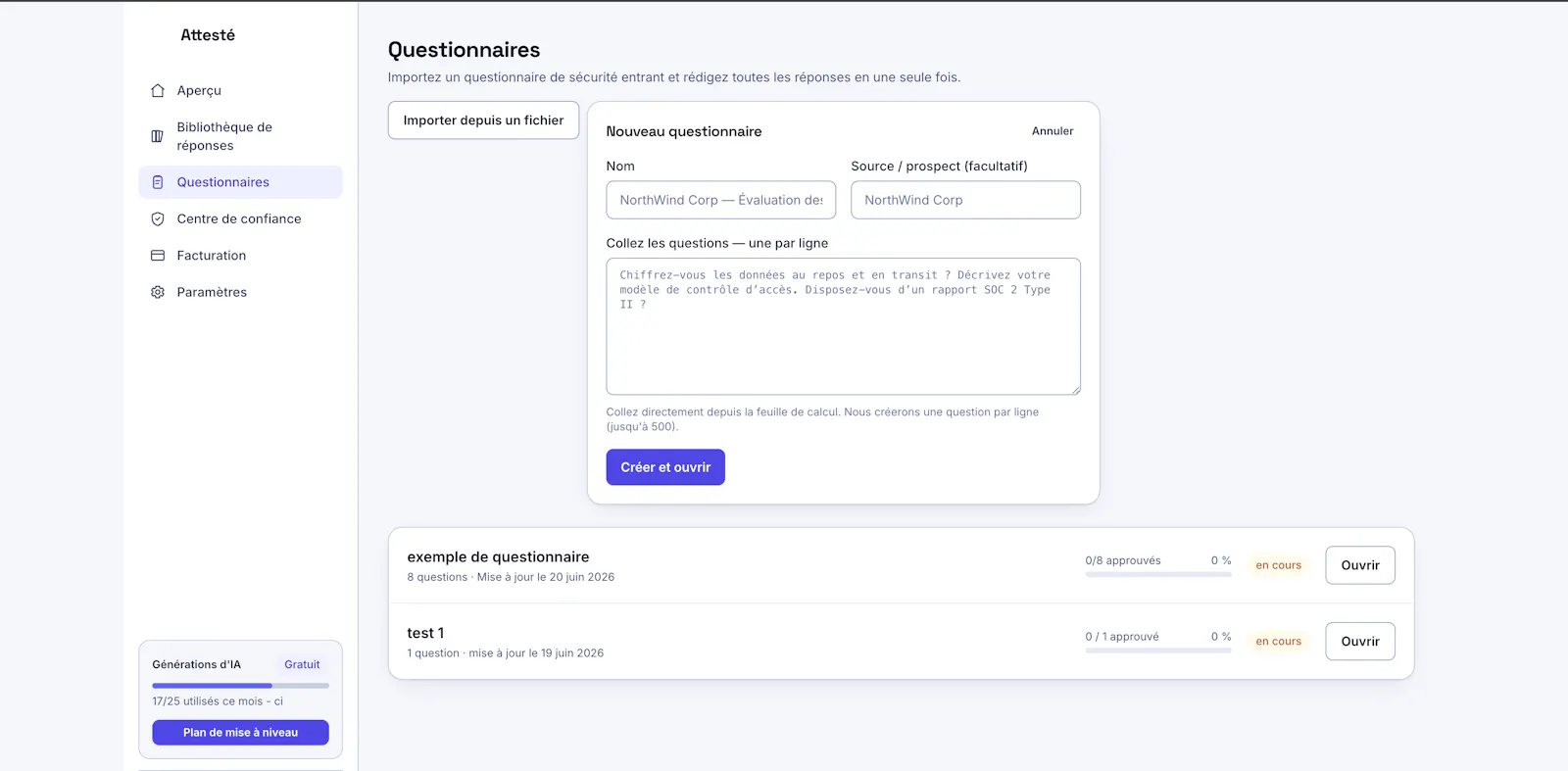Click the 17/25 utilisés ce mois text
Viewport: 1568px width, 771px height.
tap(218, 701)
